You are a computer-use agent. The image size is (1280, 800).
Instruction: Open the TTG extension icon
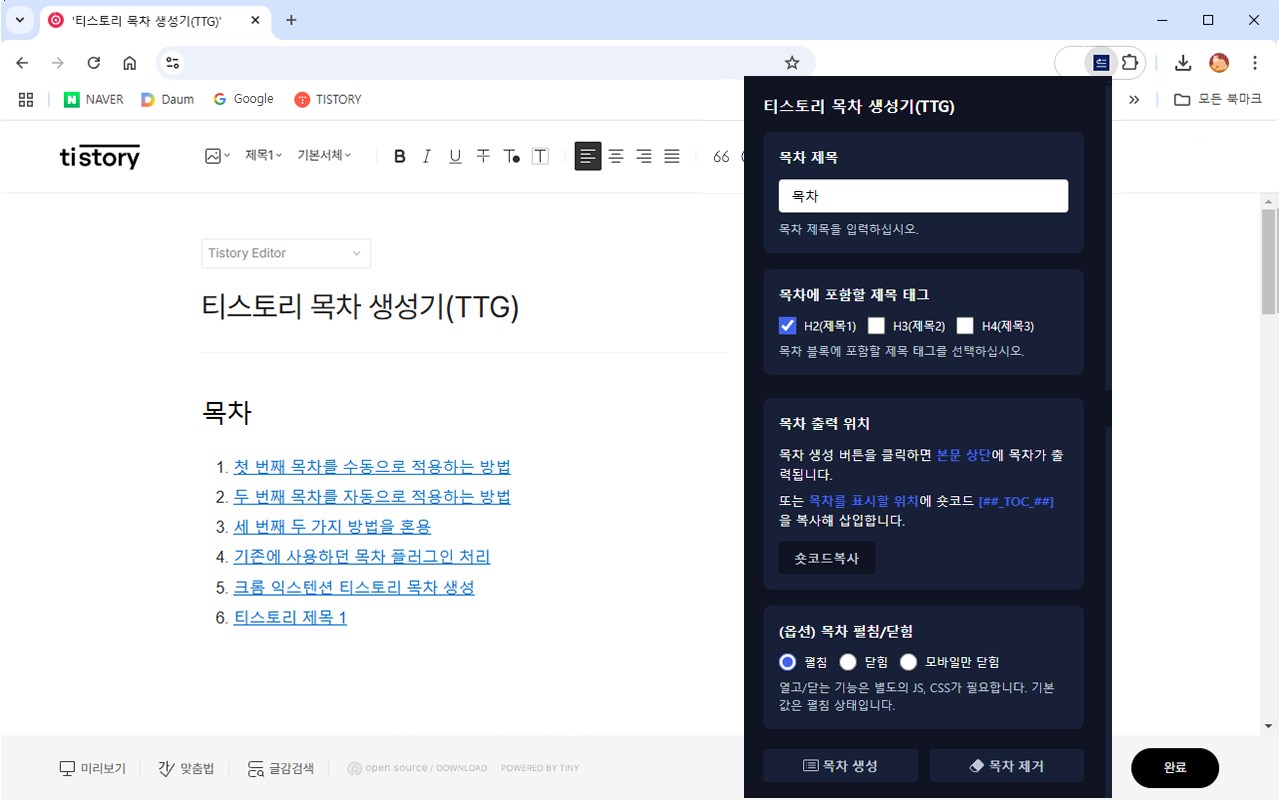(x=1101, y=63)
